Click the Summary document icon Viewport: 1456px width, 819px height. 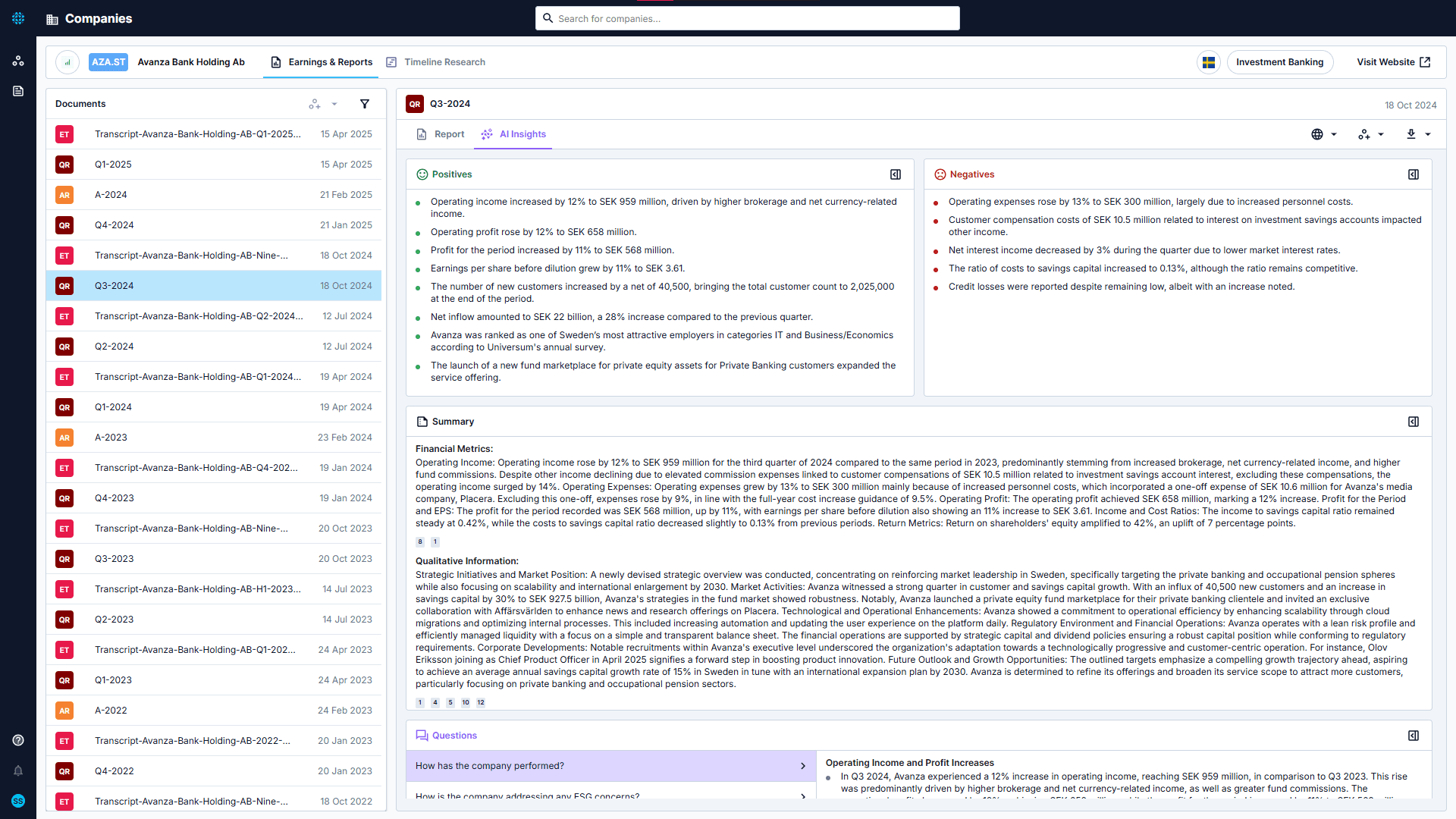(x=422, y=422)
